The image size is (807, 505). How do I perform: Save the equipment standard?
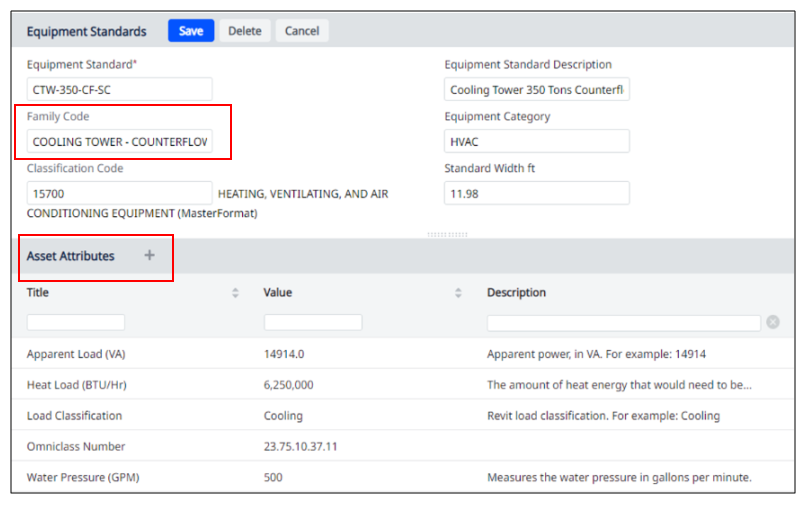[x=191, y=31]
